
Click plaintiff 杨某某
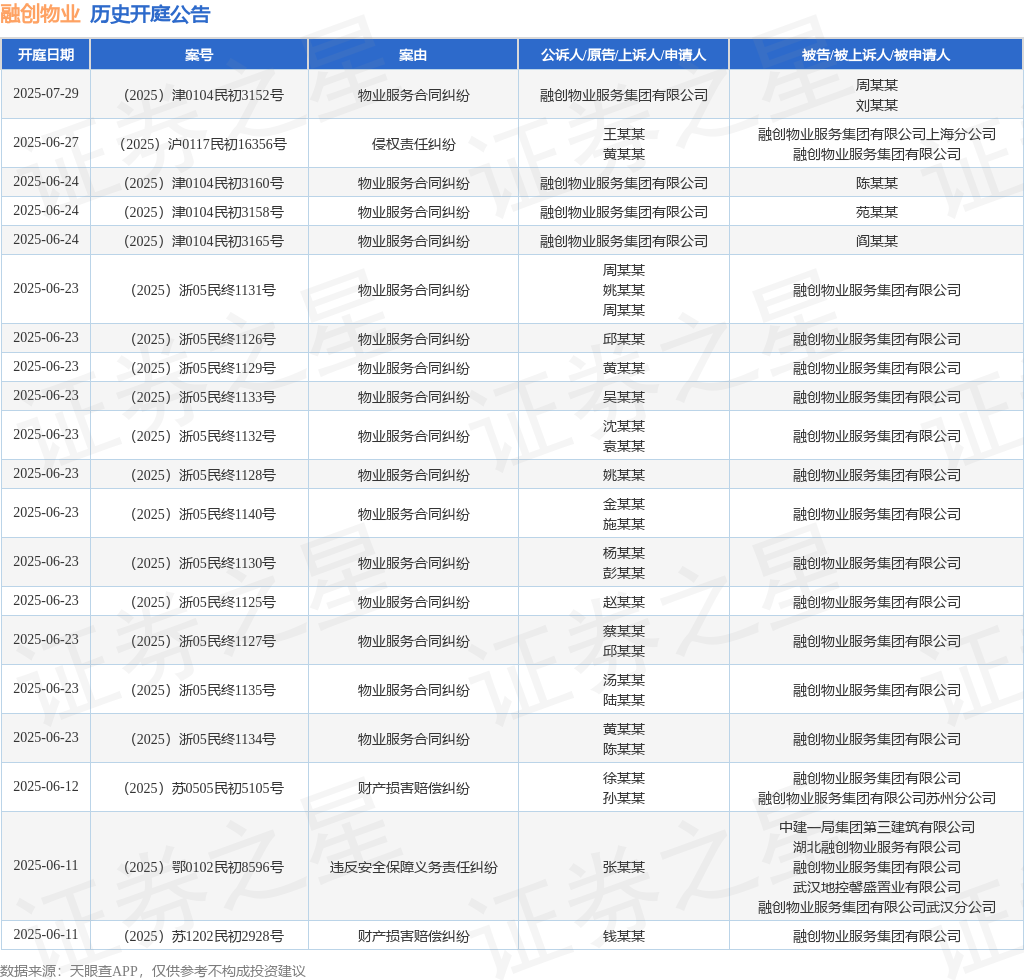[624, 553]
